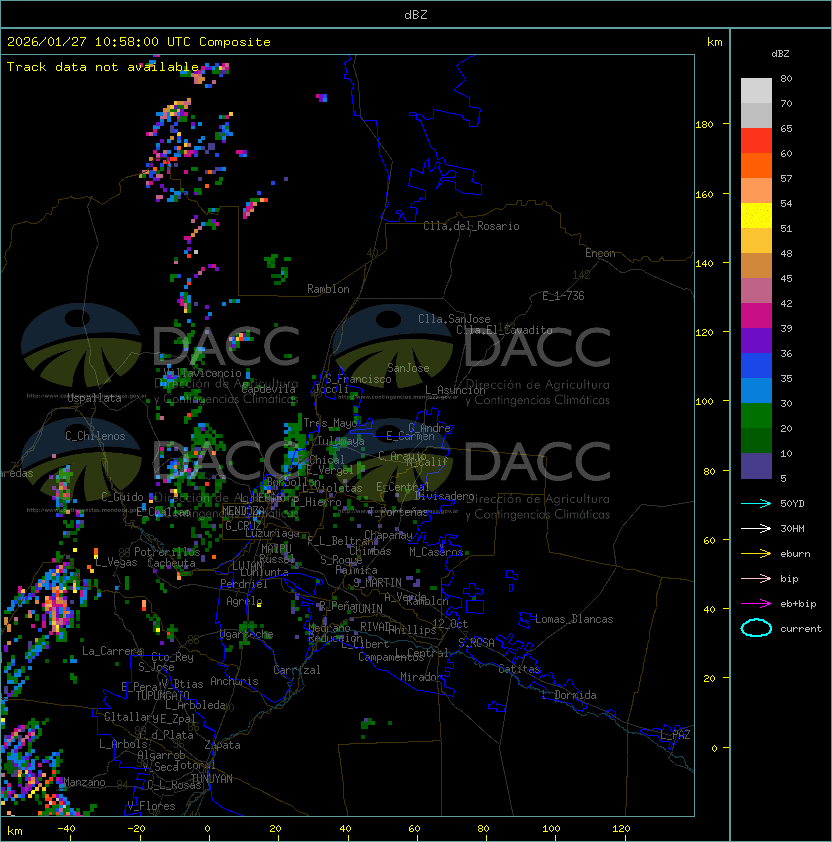Click the La_Dormida label on the map
The width and height of the screenshot is (832, 842).
[569, 695]
